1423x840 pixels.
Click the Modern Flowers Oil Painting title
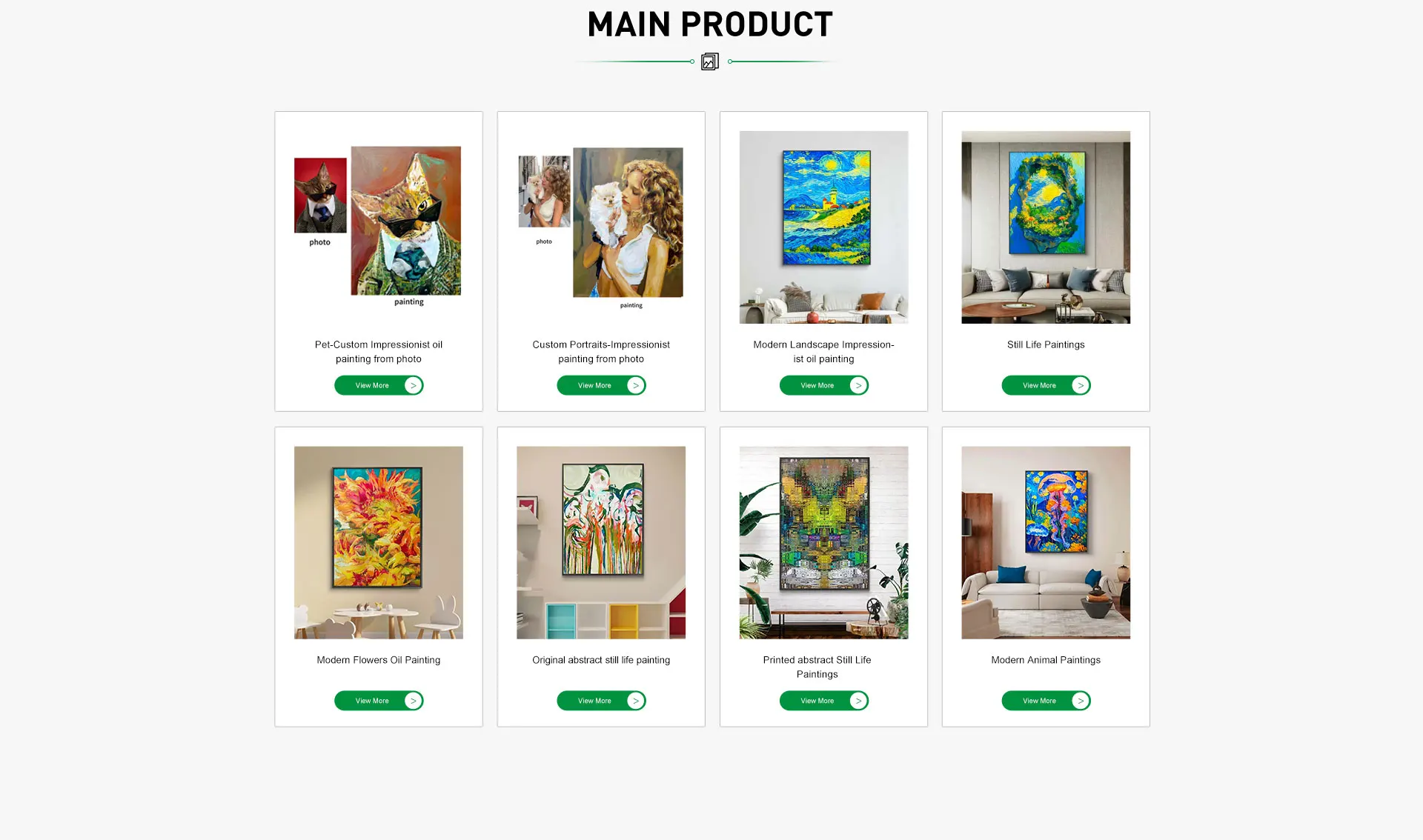(378, 660)
